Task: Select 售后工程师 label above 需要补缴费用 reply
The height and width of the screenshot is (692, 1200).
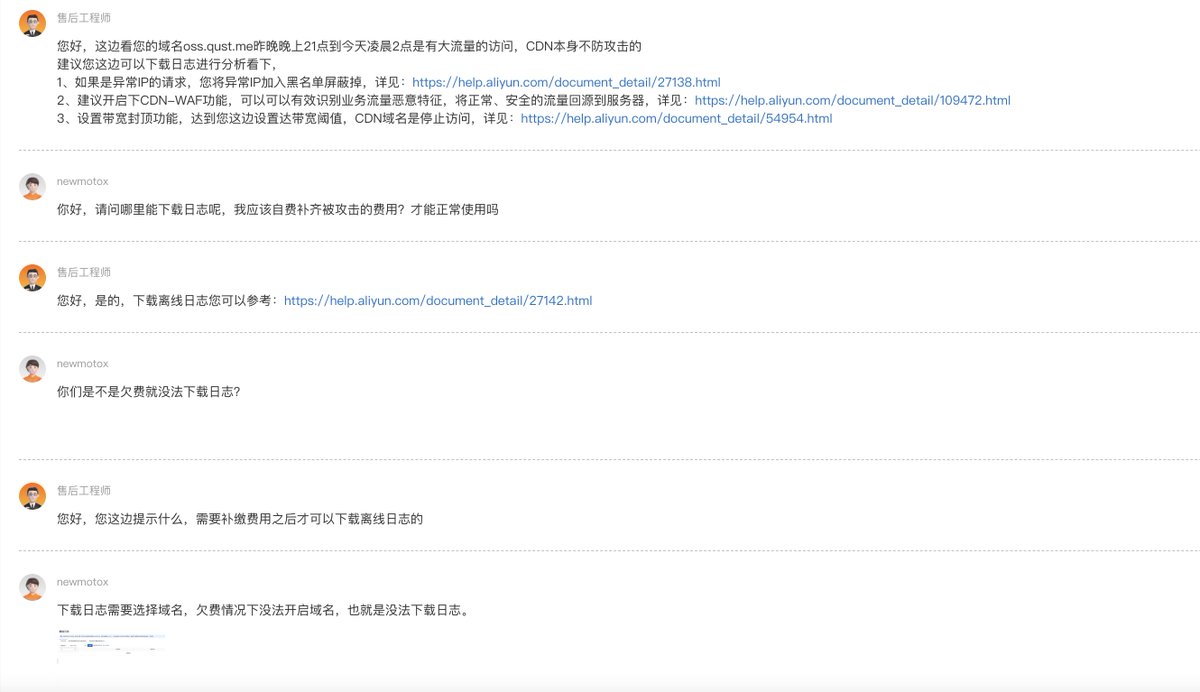Action: pos(84,490)
